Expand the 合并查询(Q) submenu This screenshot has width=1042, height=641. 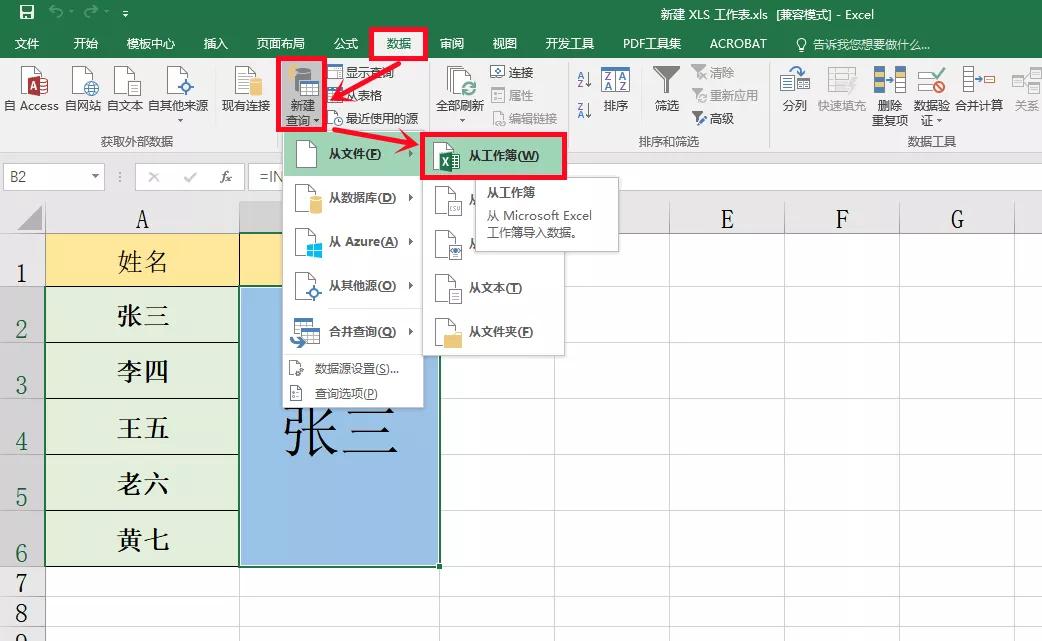tap(353, 331)
